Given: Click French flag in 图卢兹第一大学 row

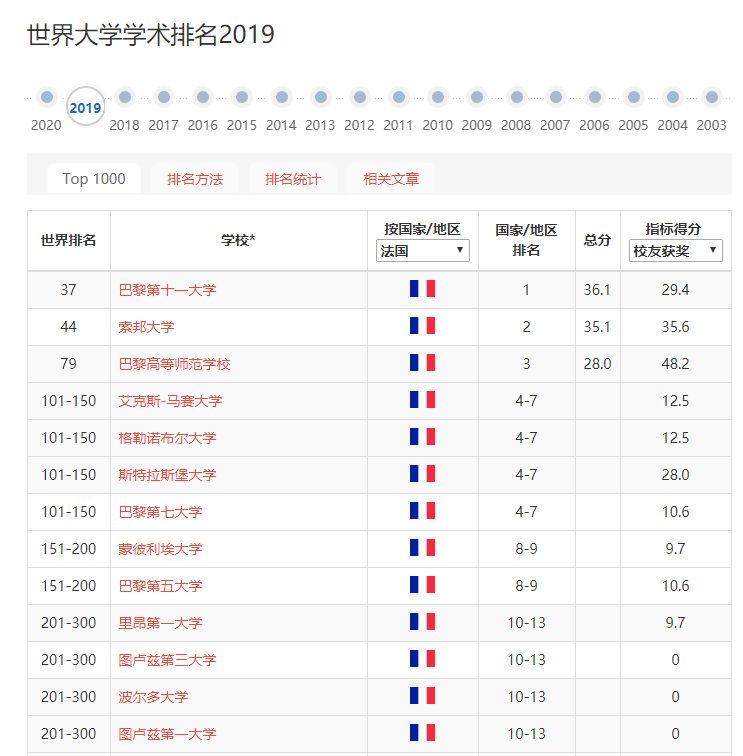Looking at the screenshot, I should coord(422,733).
